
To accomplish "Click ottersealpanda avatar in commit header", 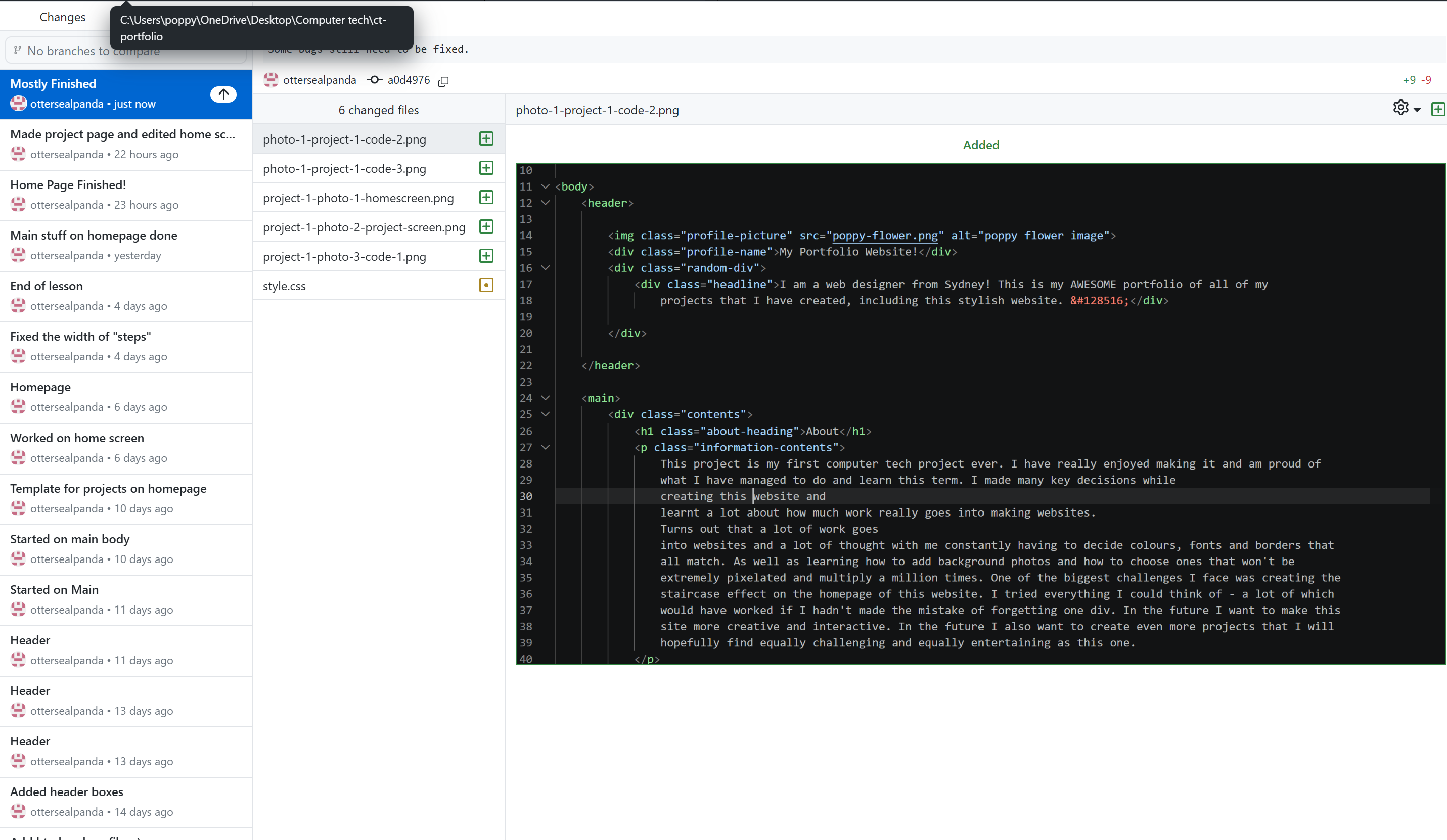I will 271,80.
